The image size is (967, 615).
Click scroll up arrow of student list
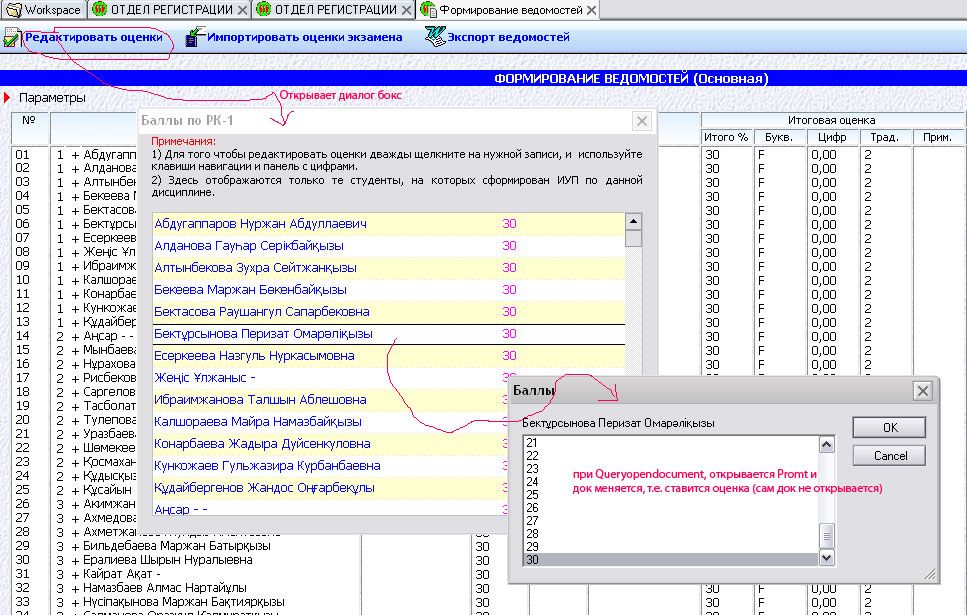(633, 222)
